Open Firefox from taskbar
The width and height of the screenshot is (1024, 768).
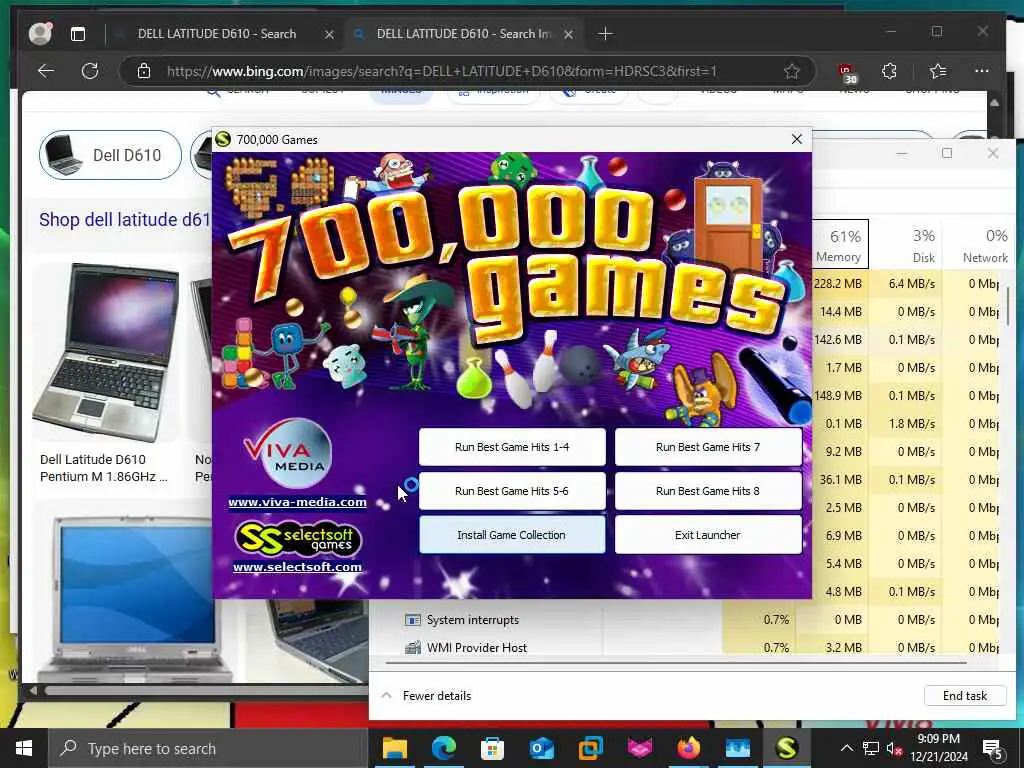pos(688,748)
